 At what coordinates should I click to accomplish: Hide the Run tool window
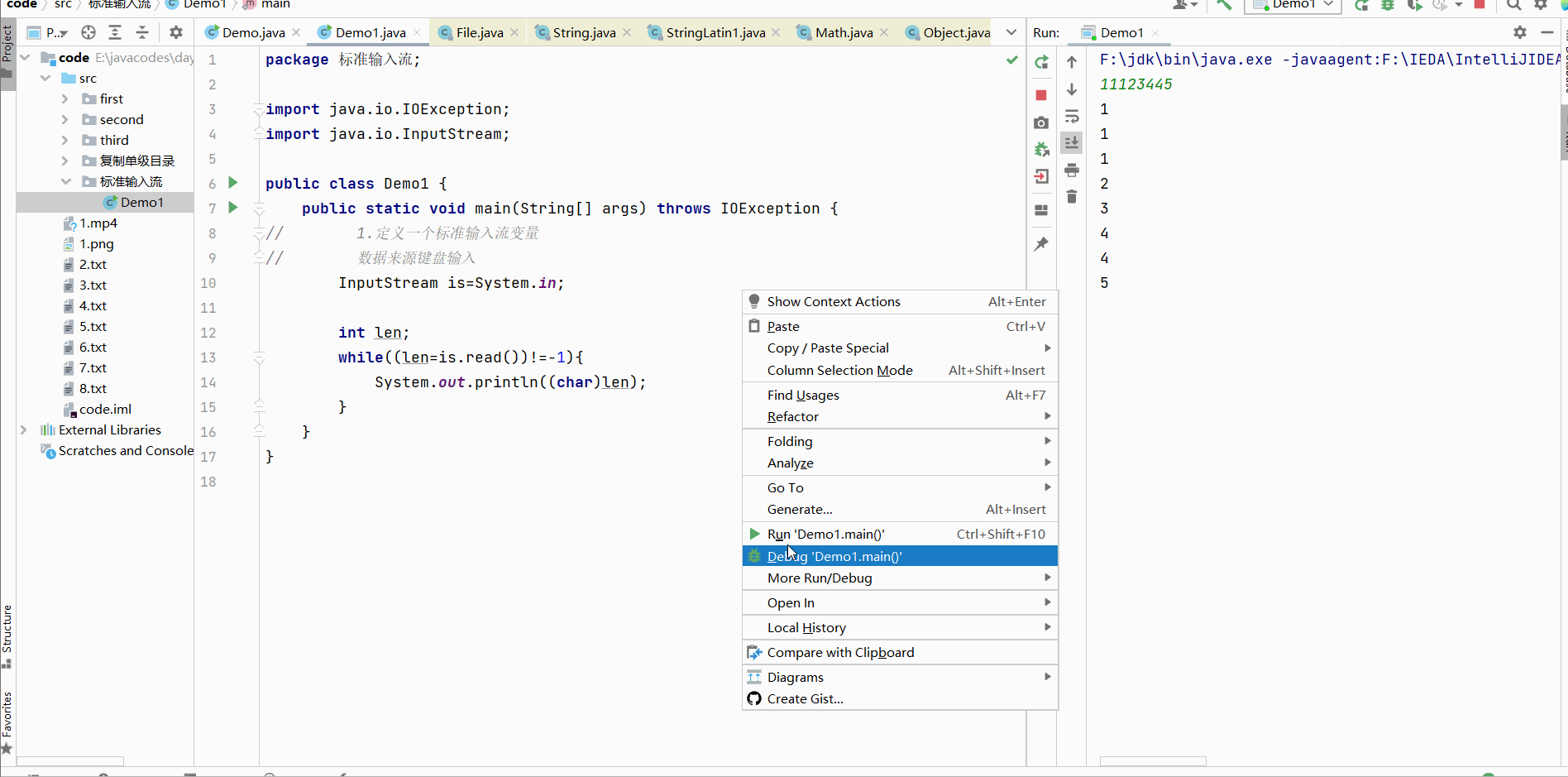tap(1547, 32)
